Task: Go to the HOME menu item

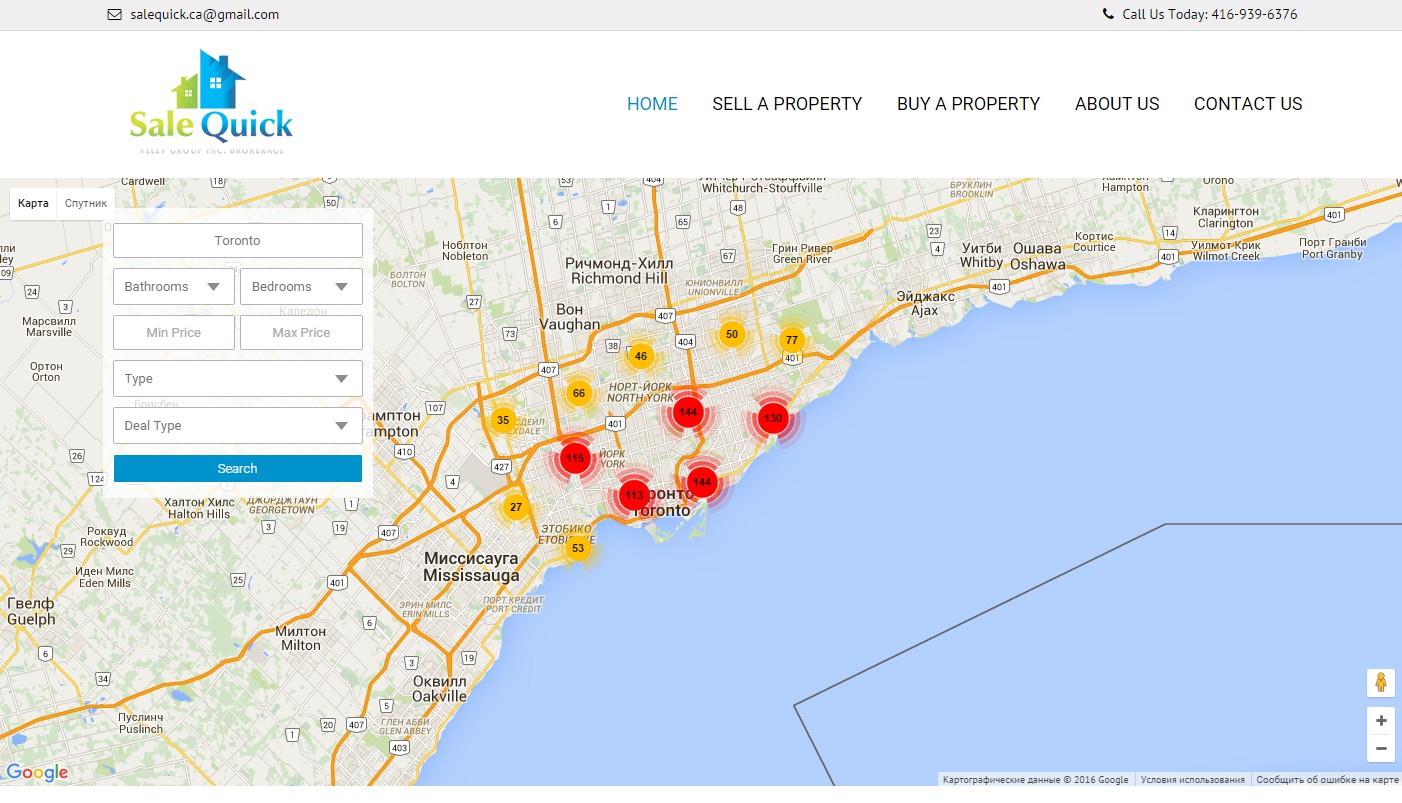Action: click(652, 104)
